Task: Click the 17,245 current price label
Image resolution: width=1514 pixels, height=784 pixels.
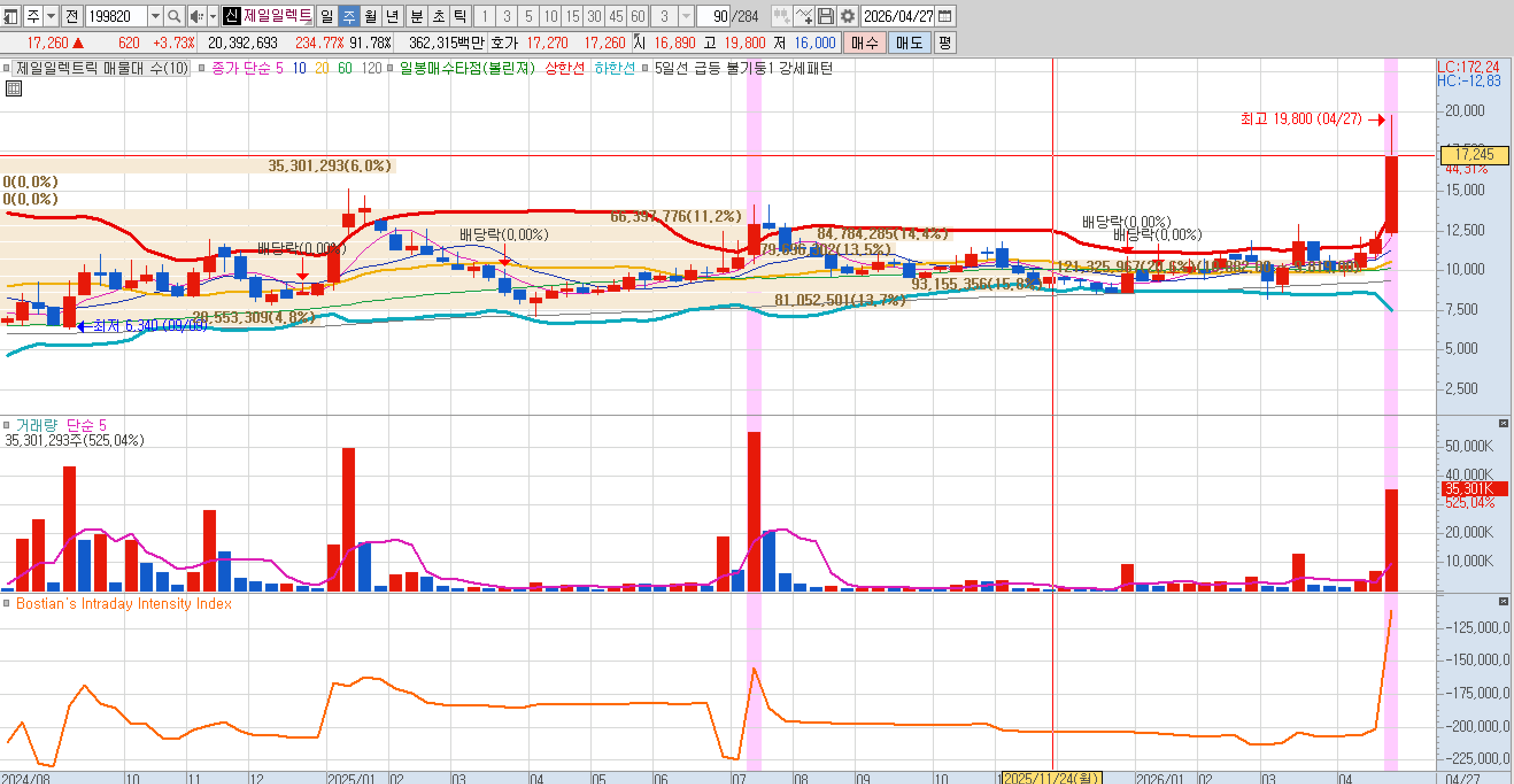Action: click(1474, 155)
